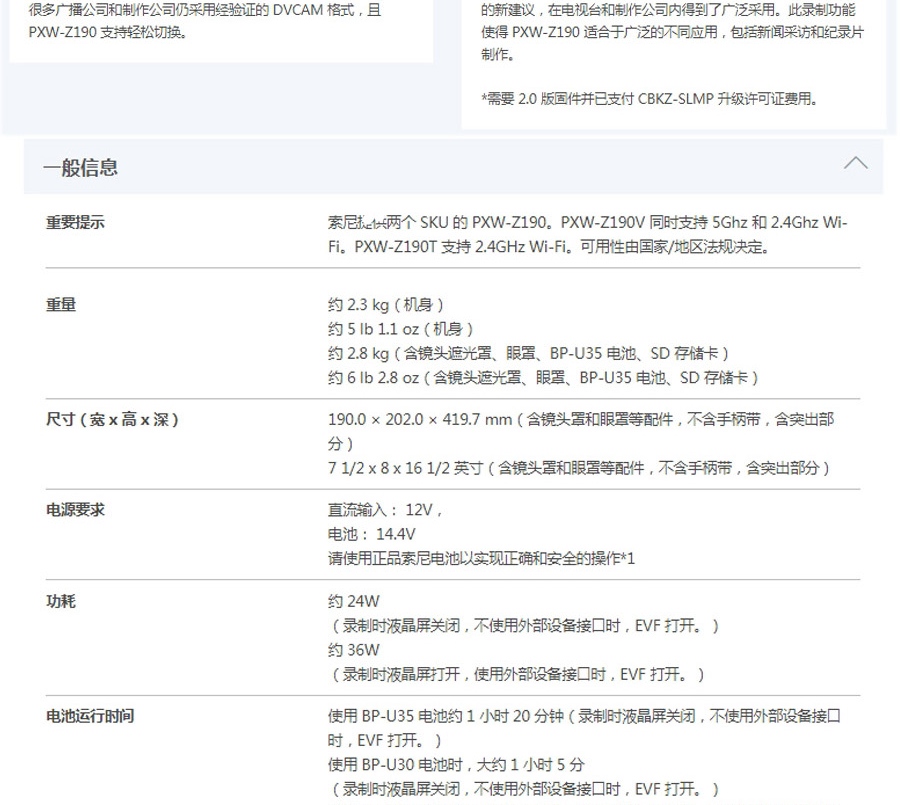Click the CBKZ-SLMP 升级许可证 footnote
Screen dimensions: 900x805
[x=650, y=99]
